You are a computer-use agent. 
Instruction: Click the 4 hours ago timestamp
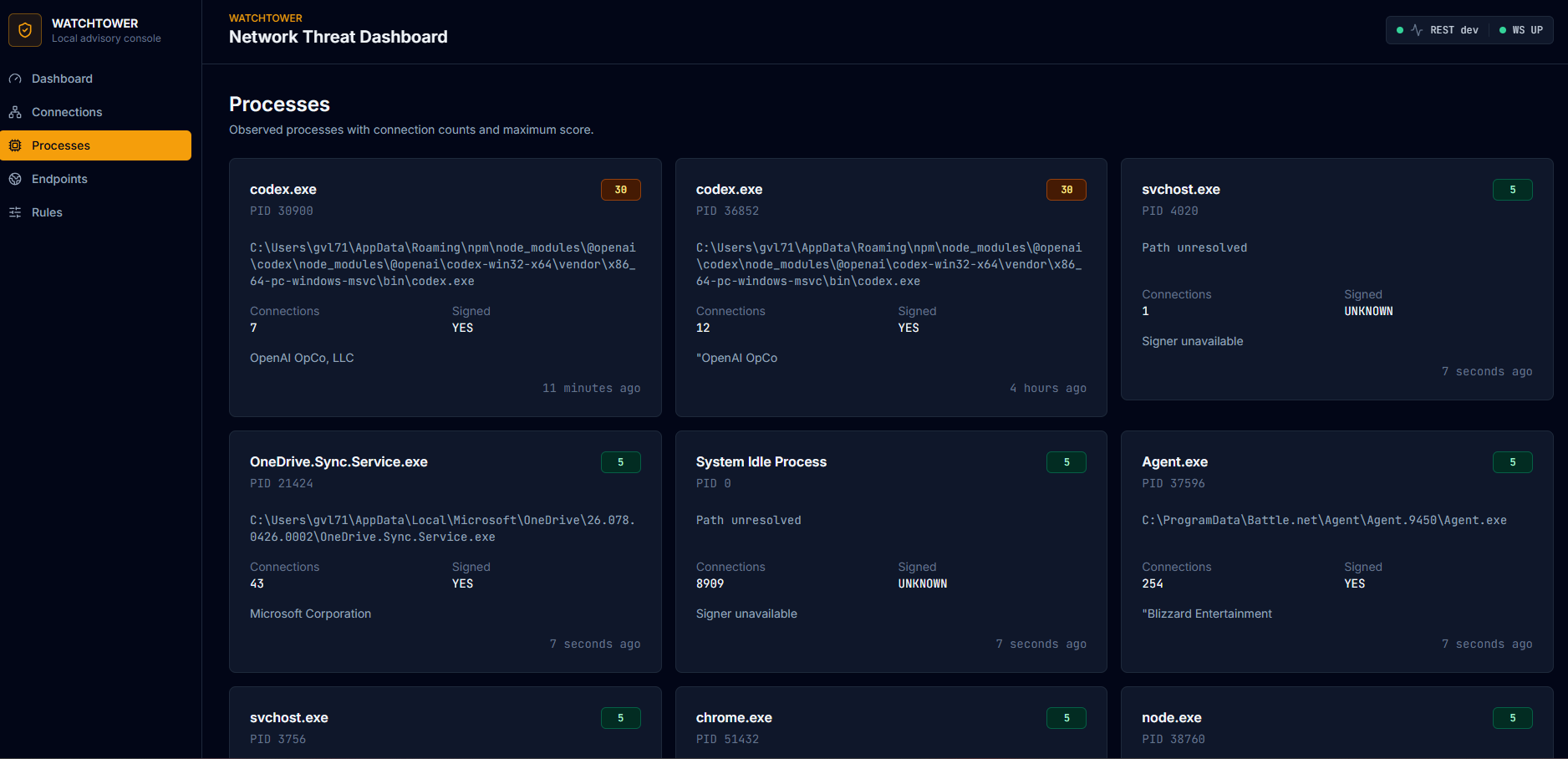[1048, 389]
